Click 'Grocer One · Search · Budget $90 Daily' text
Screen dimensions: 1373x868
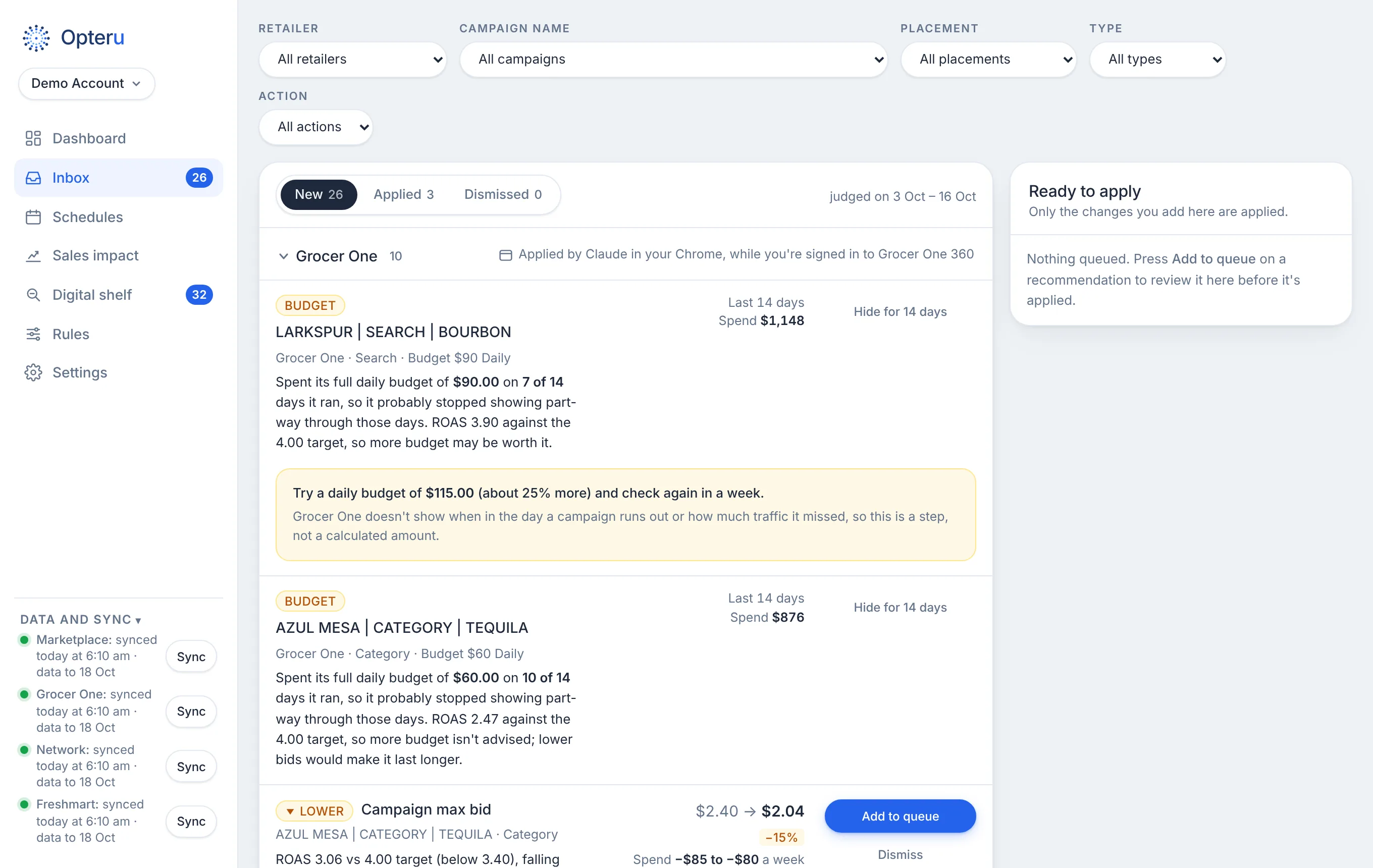392,358
